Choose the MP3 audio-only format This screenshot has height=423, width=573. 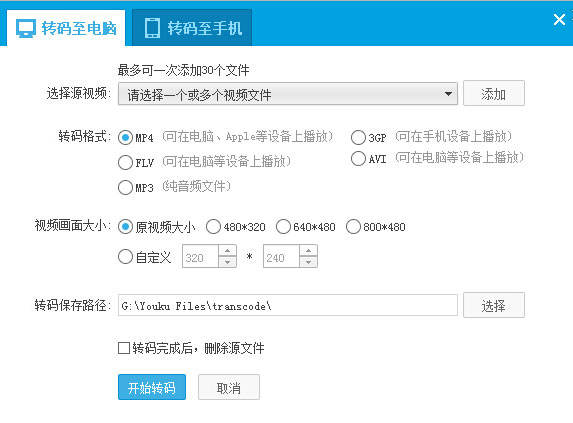[125, 187]
